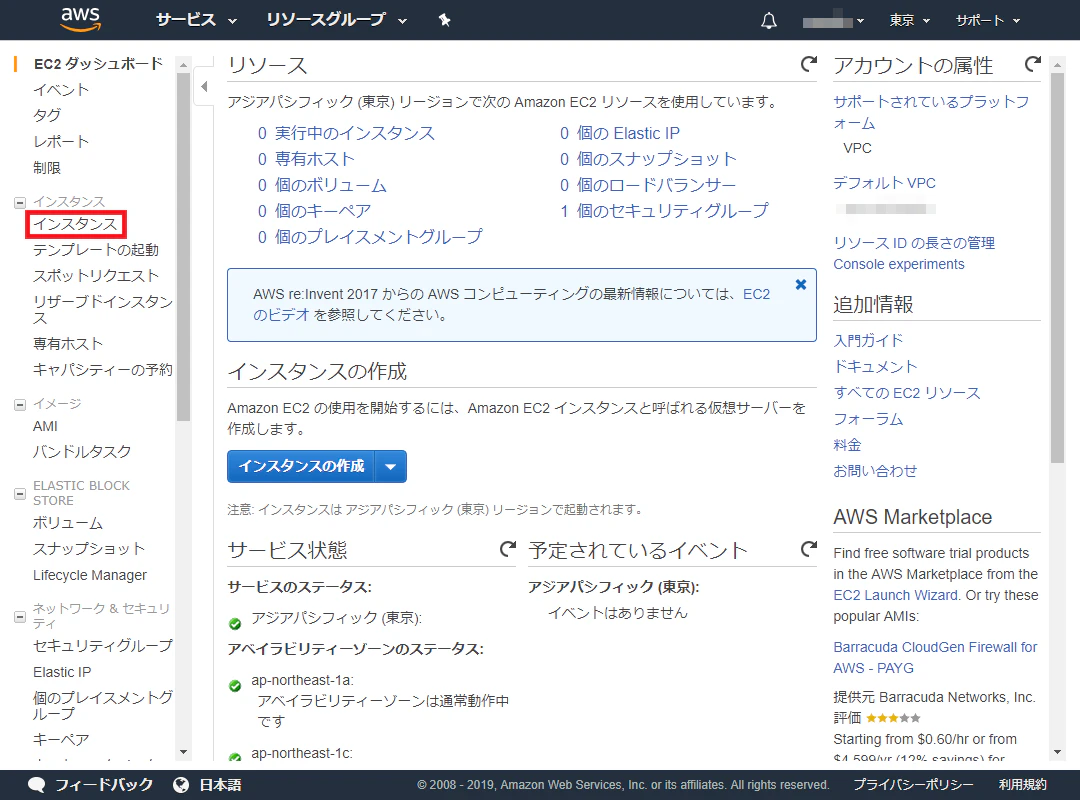Collapse the ELASTIC BLOCK STORE group
Viewport: 1080px width, 800px height.
(20, 493)
